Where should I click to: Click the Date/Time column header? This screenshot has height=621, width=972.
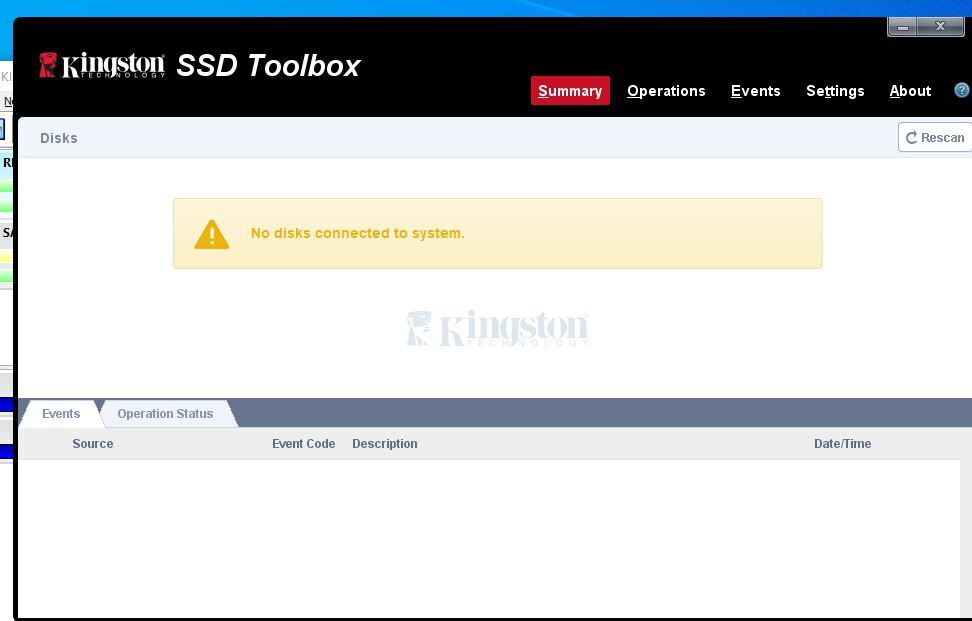tap(842, 444)
